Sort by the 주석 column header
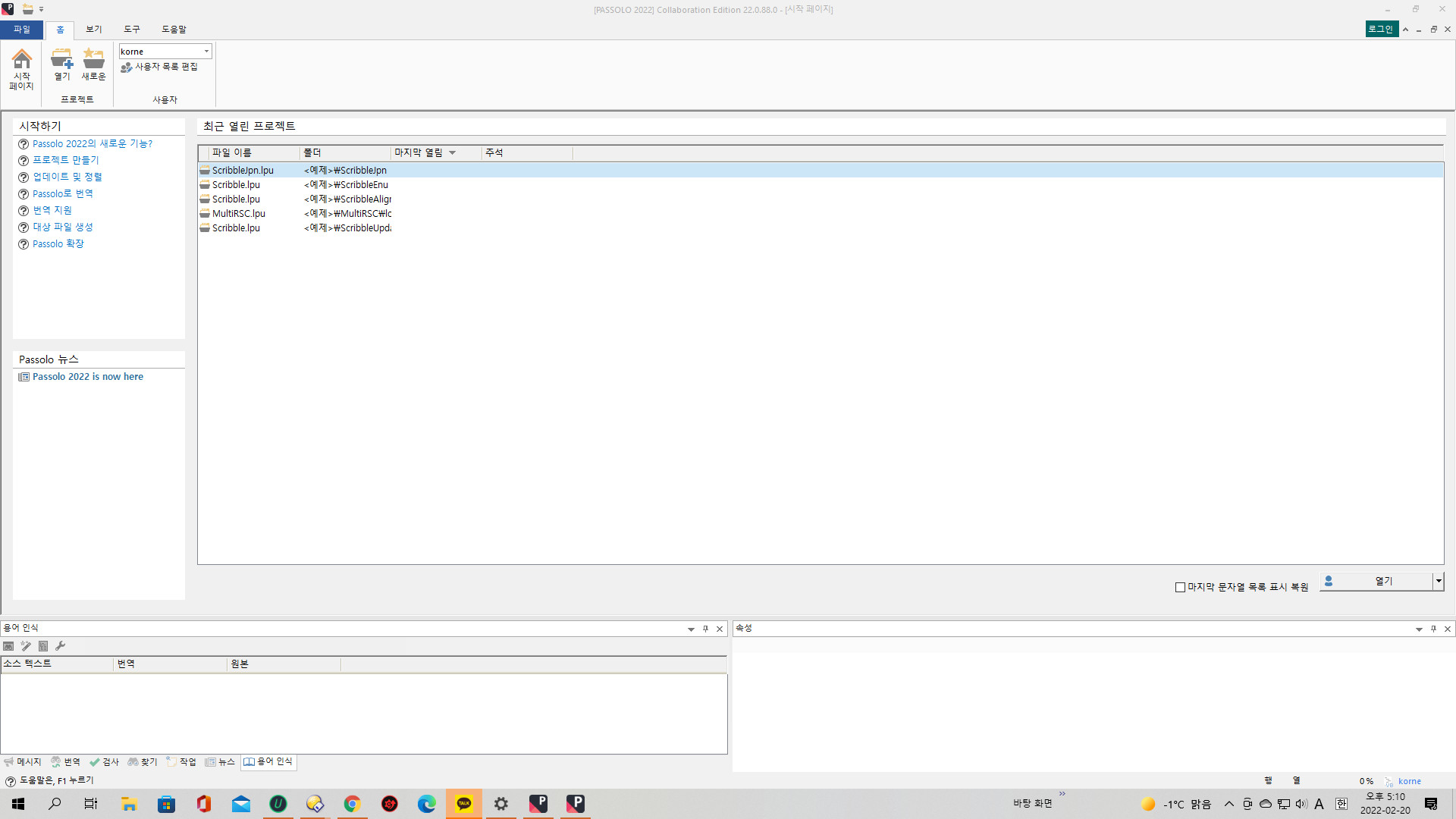 tap(527, 152)
